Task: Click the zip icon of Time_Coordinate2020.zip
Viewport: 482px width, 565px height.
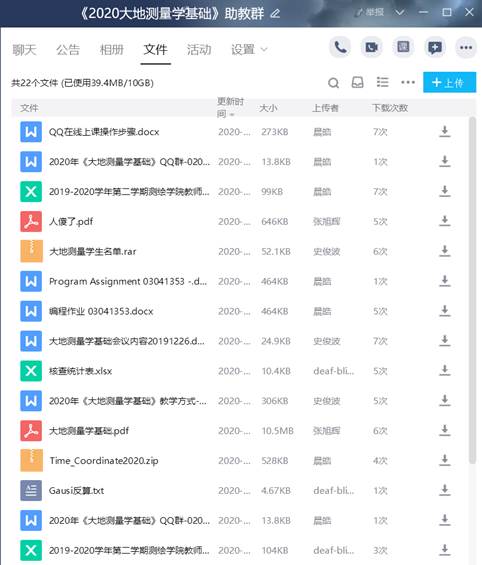Action: click(31, 461)
